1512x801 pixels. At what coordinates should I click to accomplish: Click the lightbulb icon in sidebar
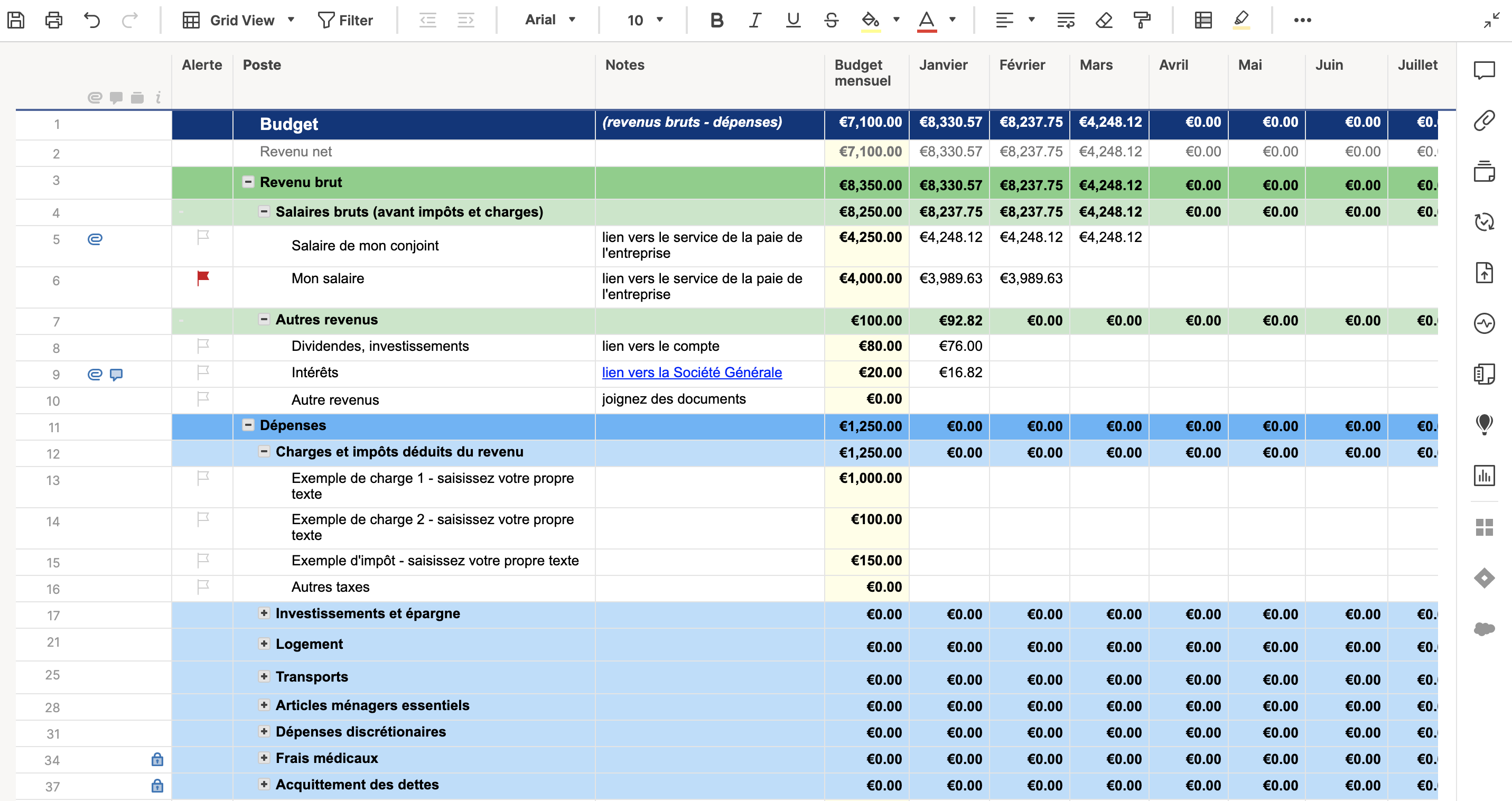click(x=1485, y=424)
